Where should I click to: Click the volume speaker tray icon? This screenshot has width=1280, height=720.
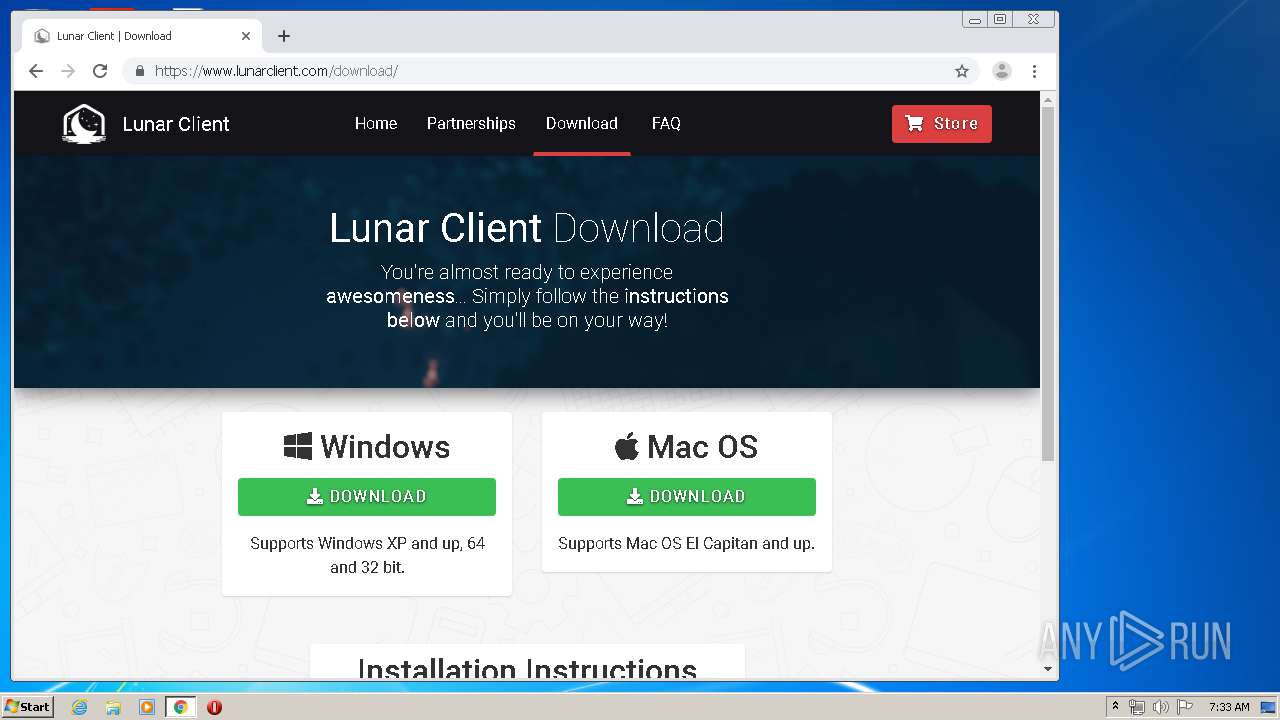pyautogui.click(x=1160, y=707)
